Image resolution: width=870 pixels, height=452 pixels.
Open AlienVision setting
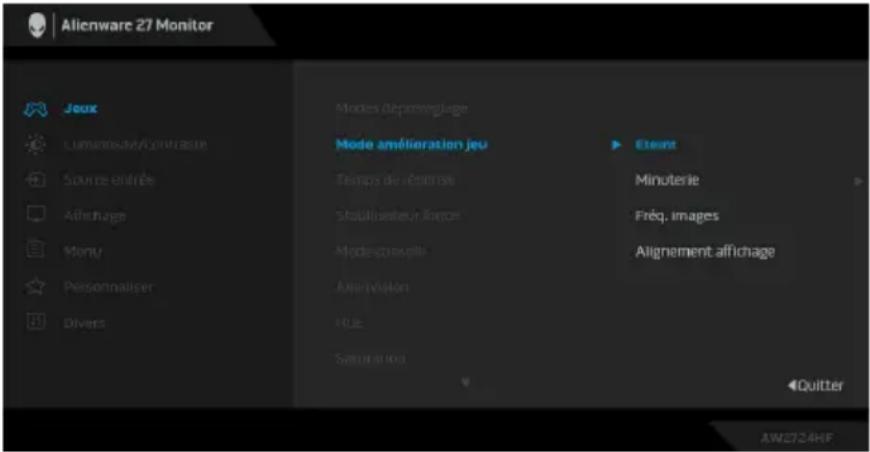coord(372,287)
